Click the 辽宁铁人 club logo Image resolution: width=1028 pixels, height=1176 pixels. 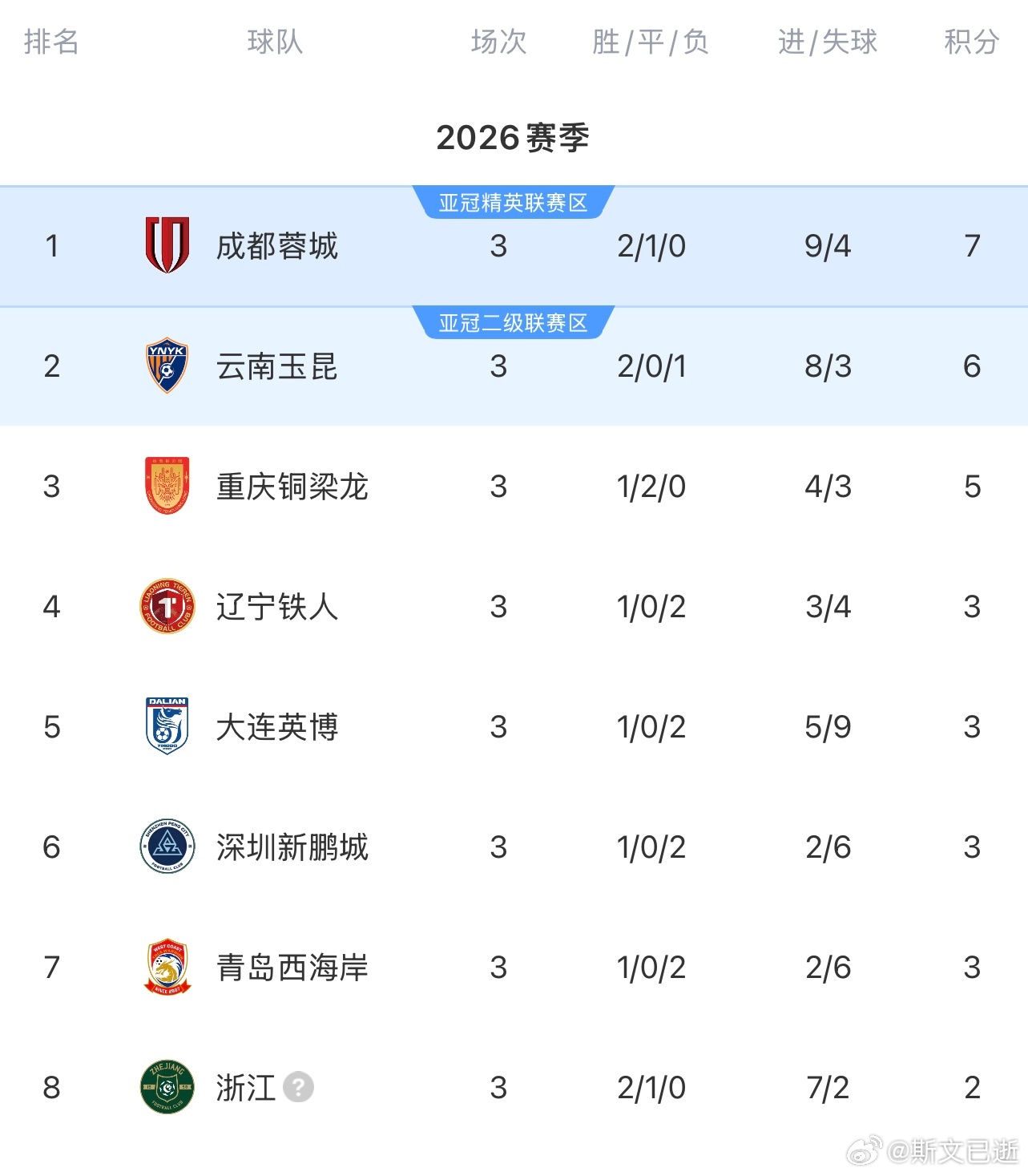coord(166,606)
